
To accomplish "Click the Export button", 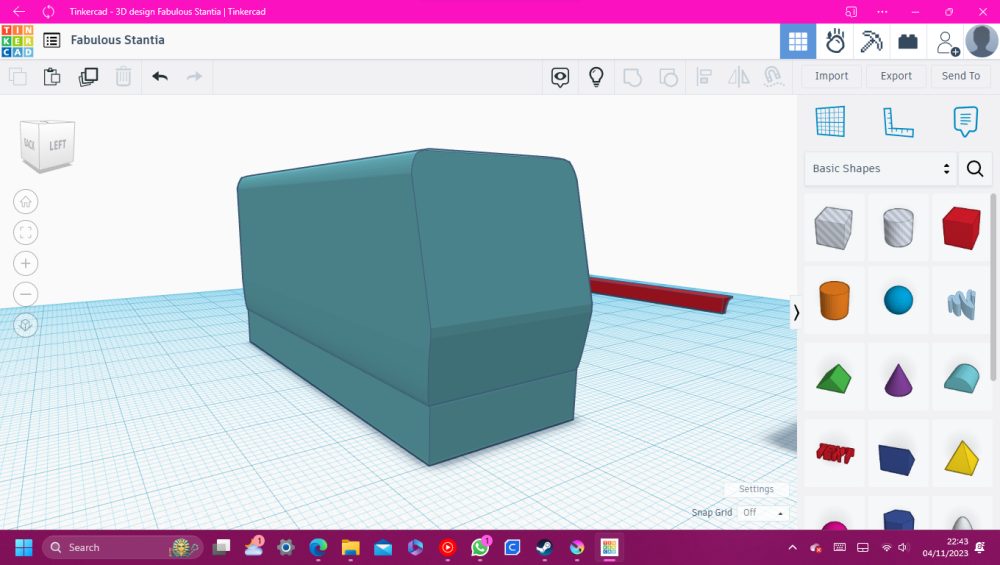I will pyautogui.click(x=896, y=76).
